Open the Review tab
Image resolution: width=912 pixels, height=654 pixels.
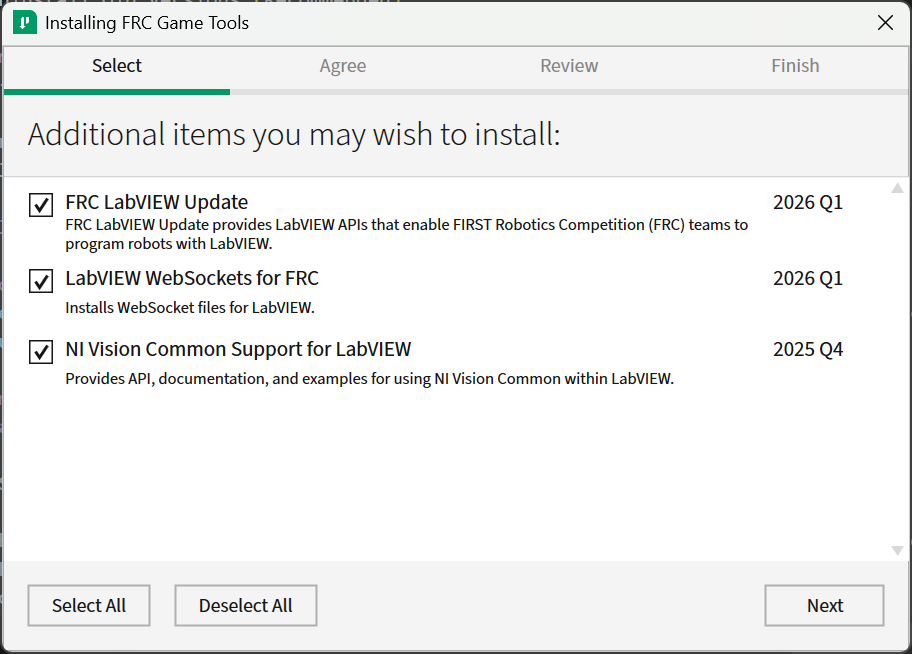[x=568, y=66]
